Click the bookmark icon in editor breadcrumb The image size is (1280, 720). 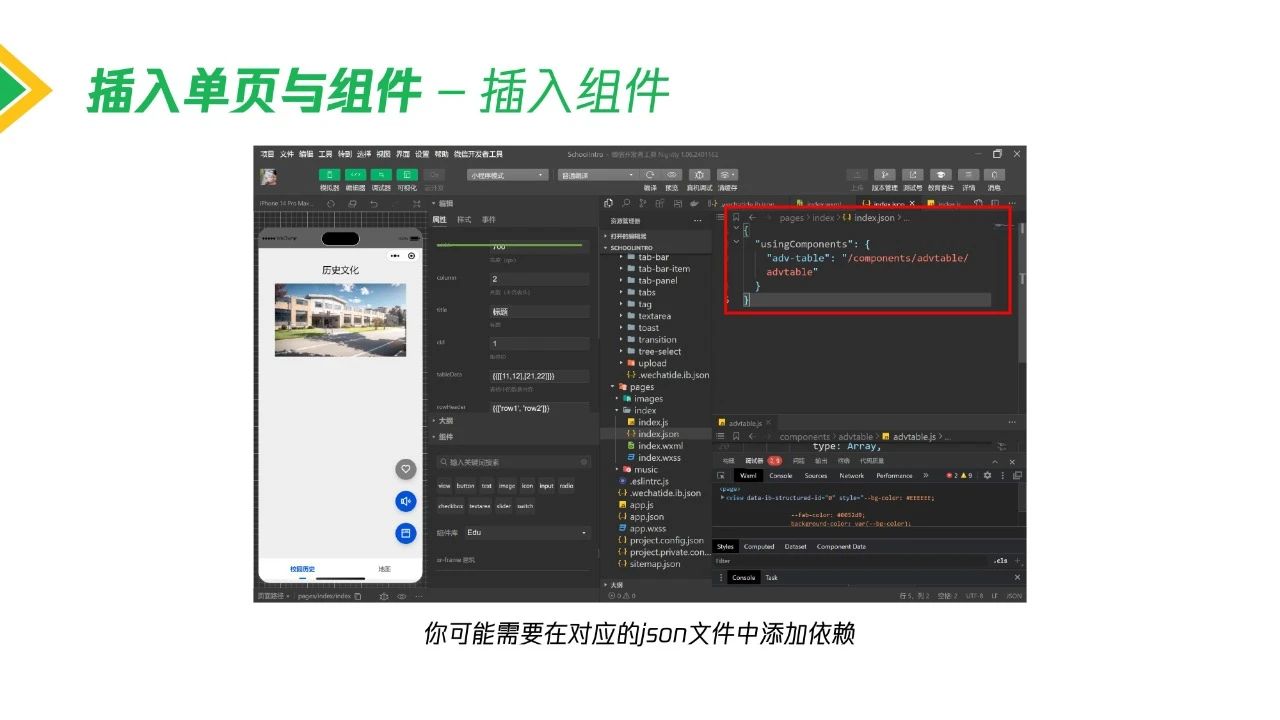[x=735, y=217]
